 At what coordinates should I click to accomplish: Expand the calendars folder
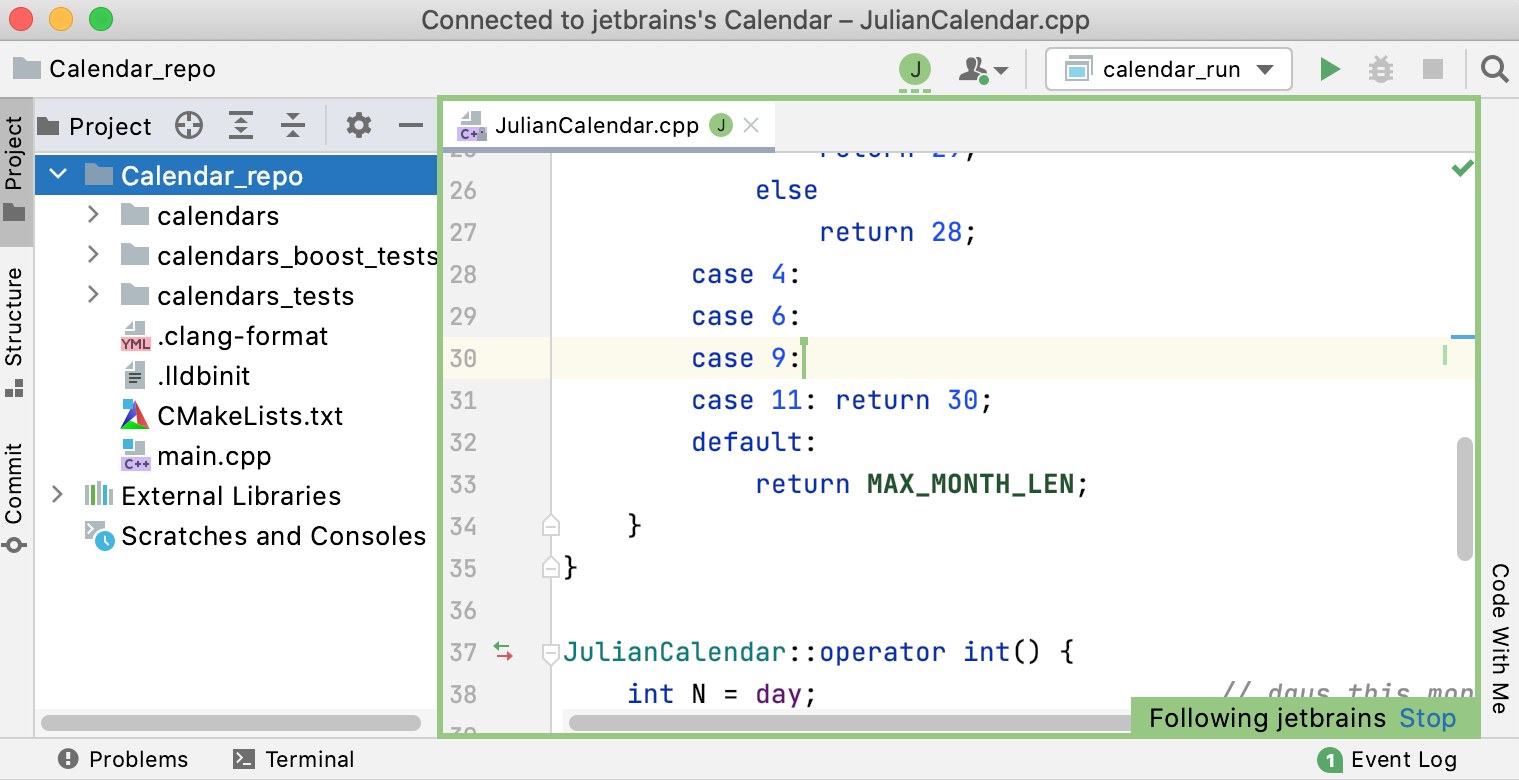click(x=93, y=215)
